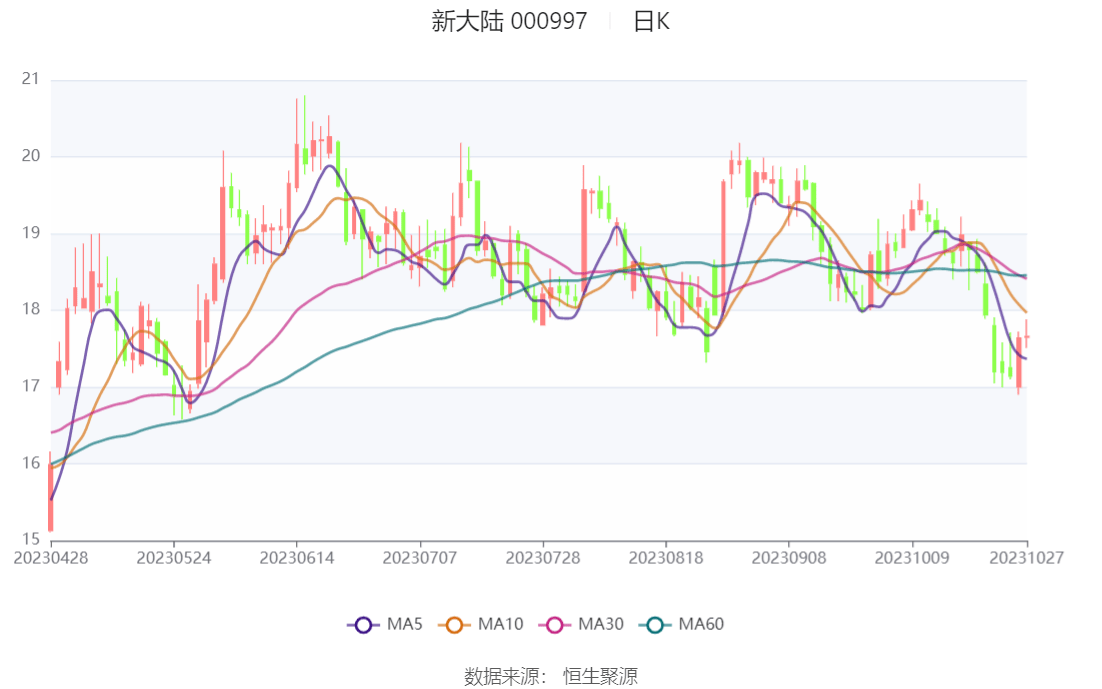Click the first red candlestick at 20230428
Viewport: 1102px width, 689px height.
(x=50, y=497)
